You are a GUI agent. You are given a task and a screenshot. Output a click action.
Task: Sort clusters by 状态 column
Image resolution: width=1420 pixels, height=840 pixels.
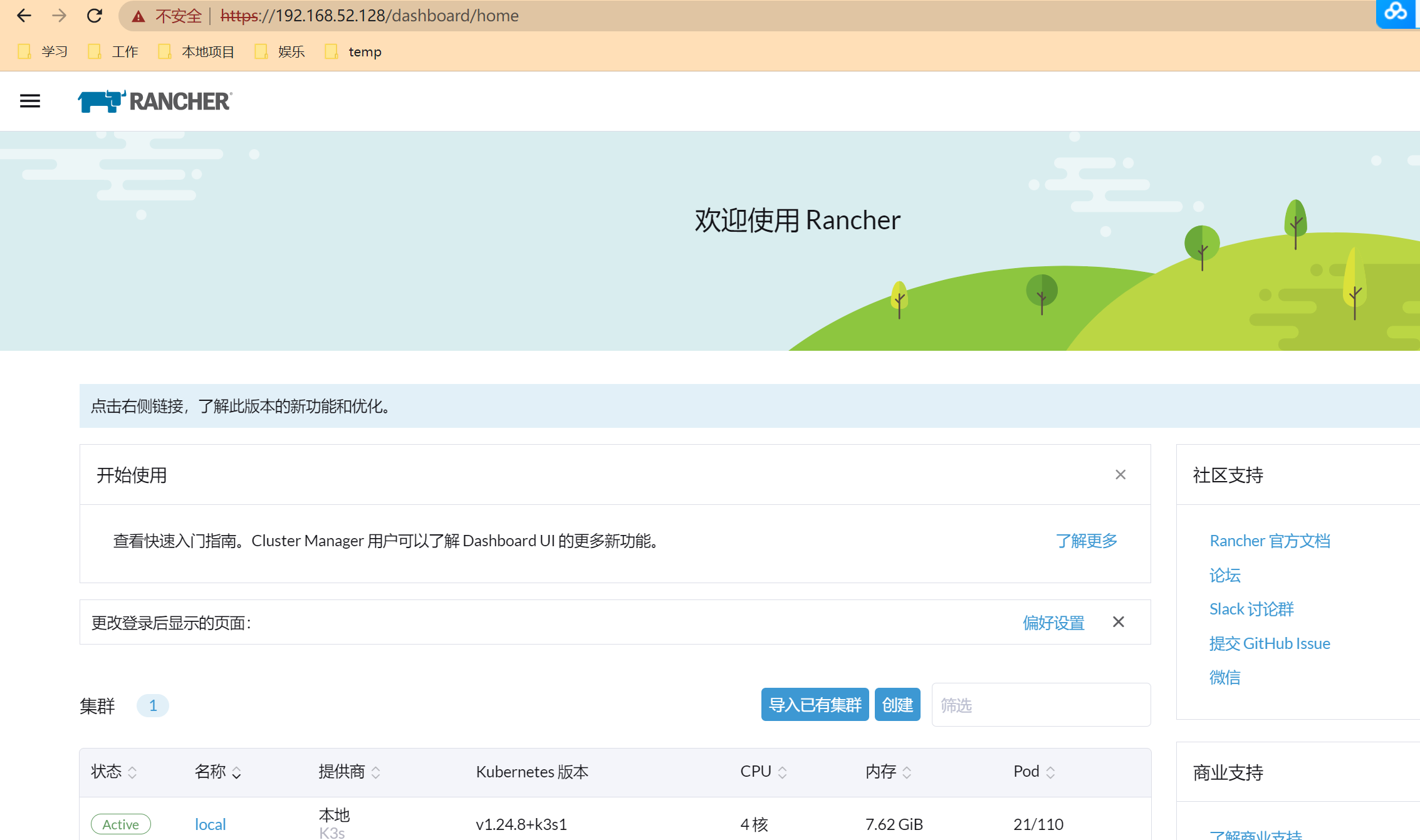tap(113, 772)
